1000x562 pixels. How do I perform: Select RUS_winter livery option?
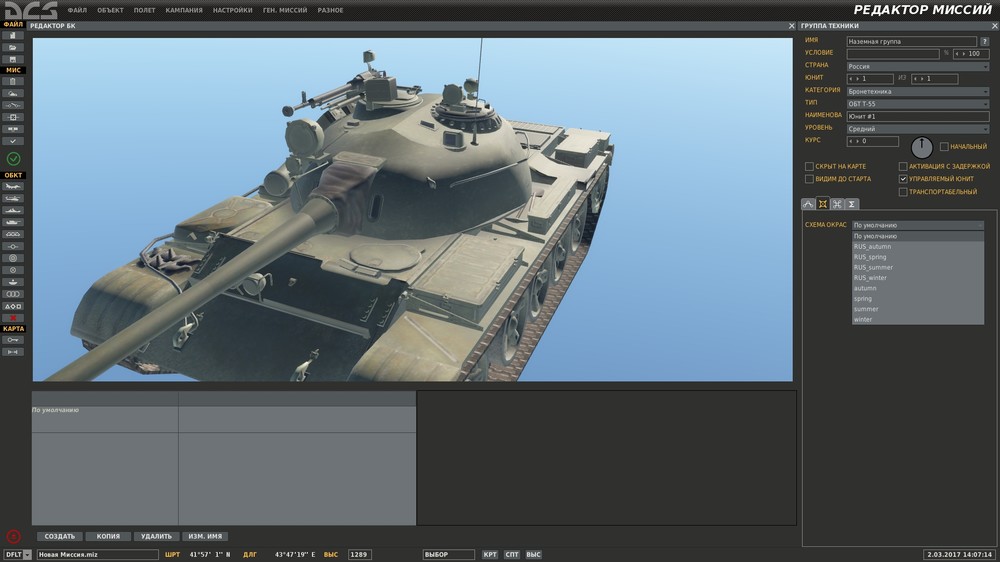pos(918,278)
